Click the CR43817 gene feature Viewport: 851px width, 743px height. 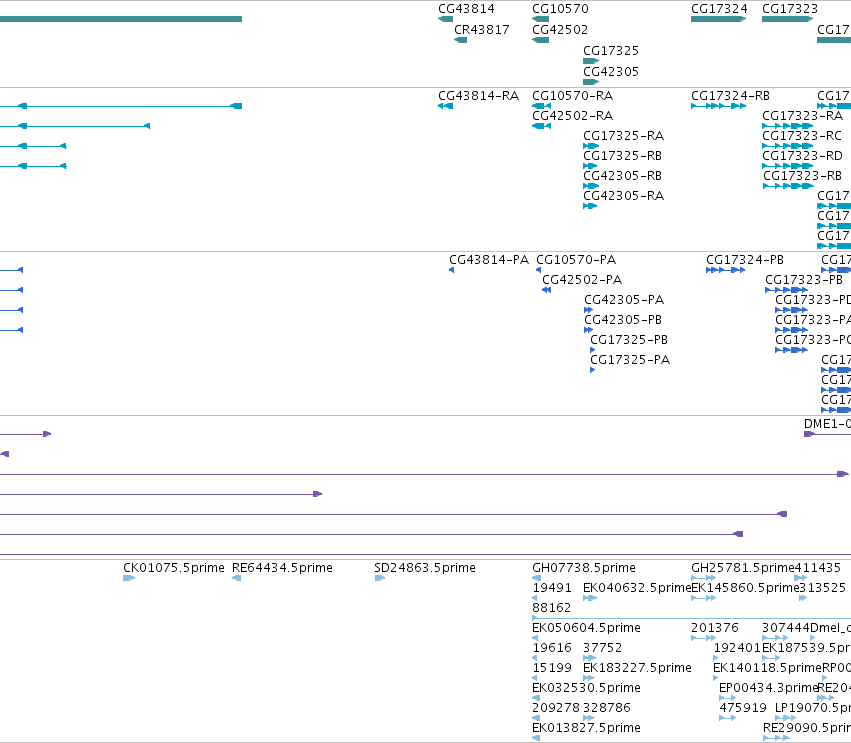pyautogui.click(x=460, y=40)
